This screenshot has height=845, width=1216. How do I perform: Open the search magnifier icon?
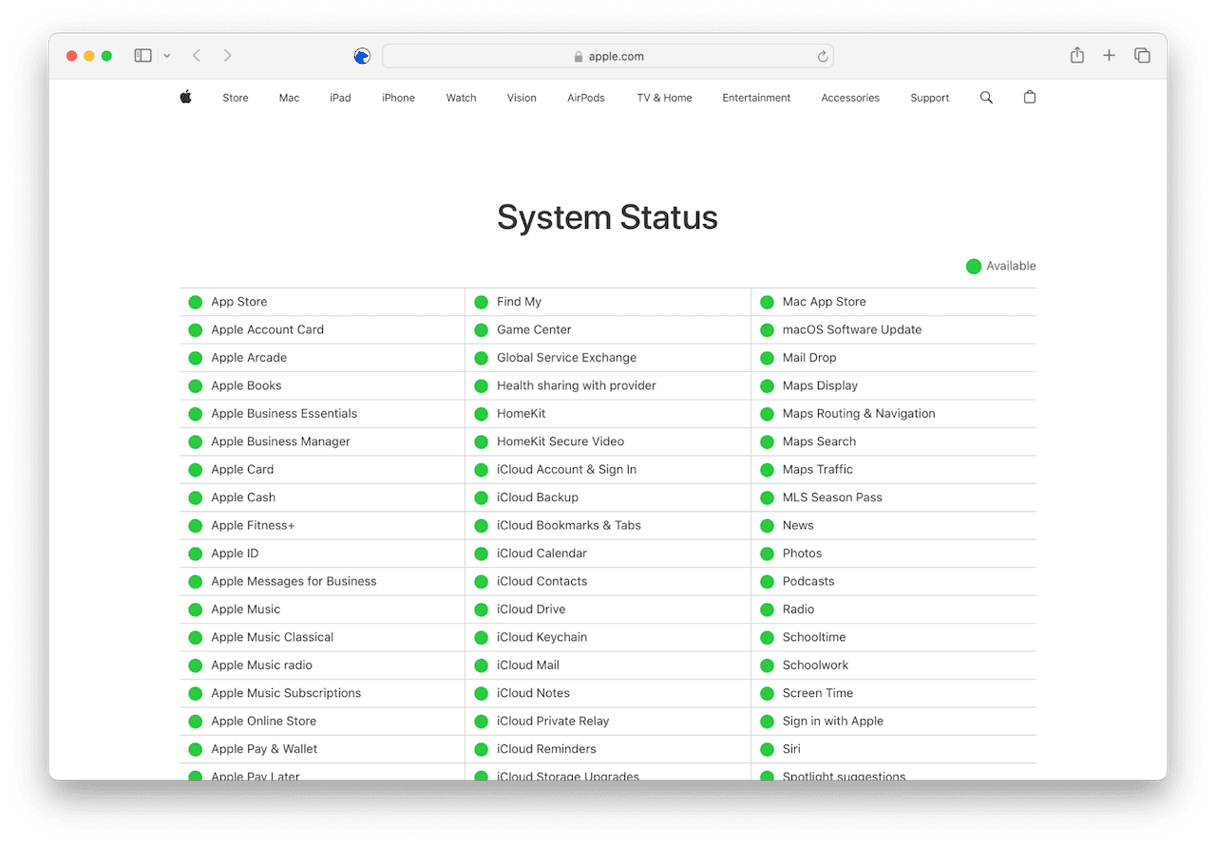pos(986,97)
